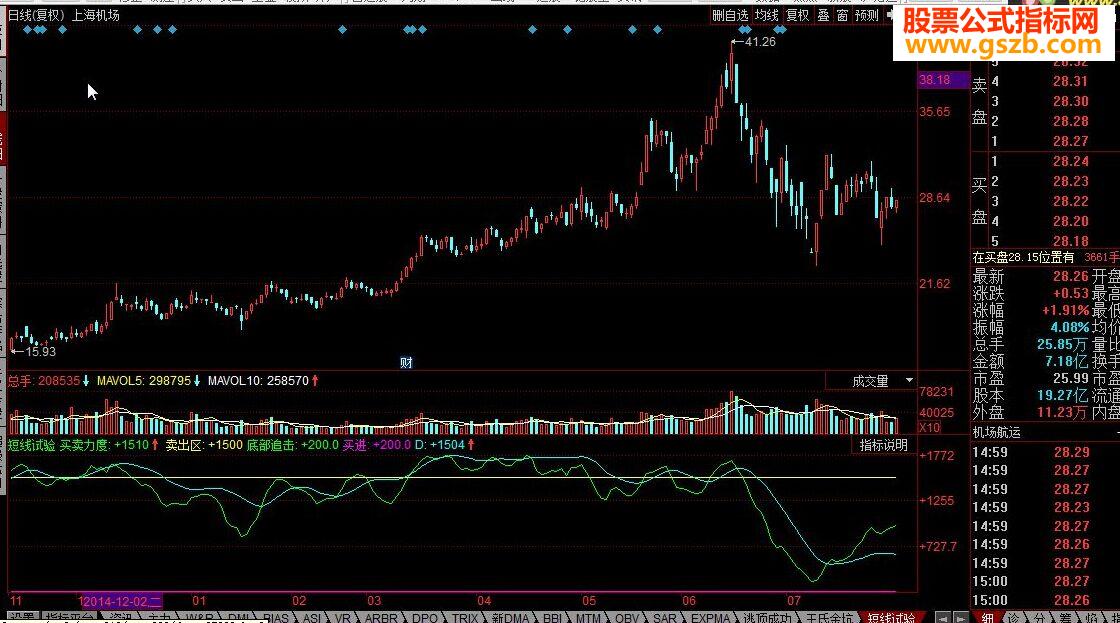Click the 删自选 toolbar button
1120x623 pixels.
(x=730, y=15)
